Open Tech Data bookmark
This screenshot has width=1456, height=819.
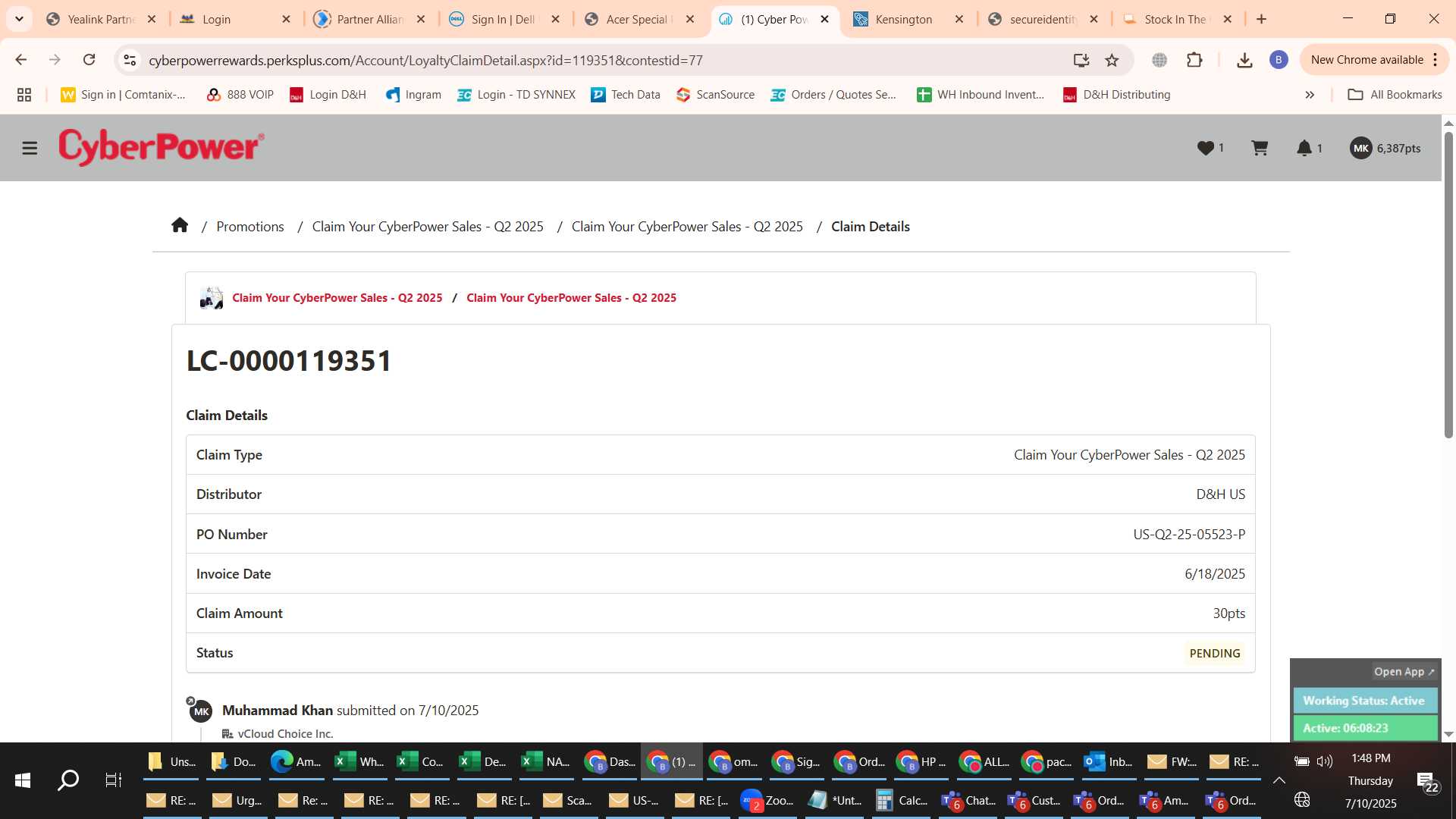tap(626, 95)
